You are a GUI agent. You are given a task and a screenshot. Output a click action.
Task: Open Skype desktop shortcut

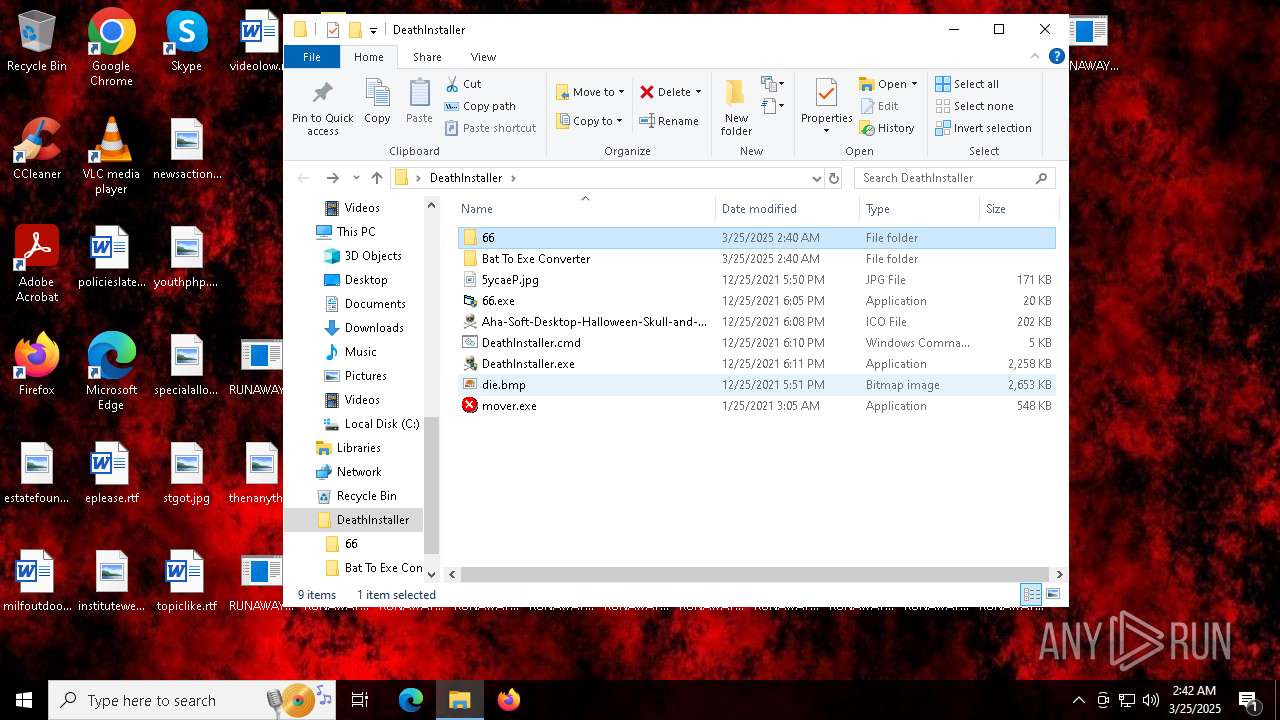point(186,42)
